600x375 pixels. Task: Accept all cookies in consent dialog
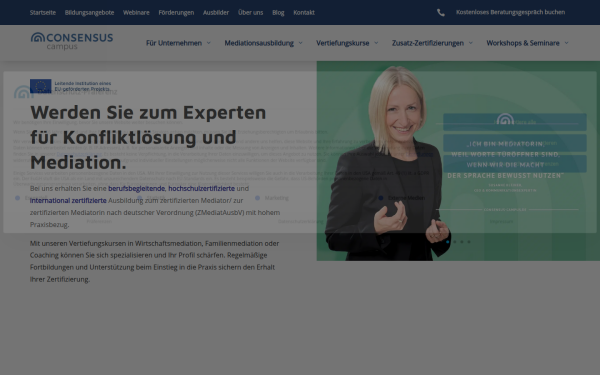coord(515,122)
